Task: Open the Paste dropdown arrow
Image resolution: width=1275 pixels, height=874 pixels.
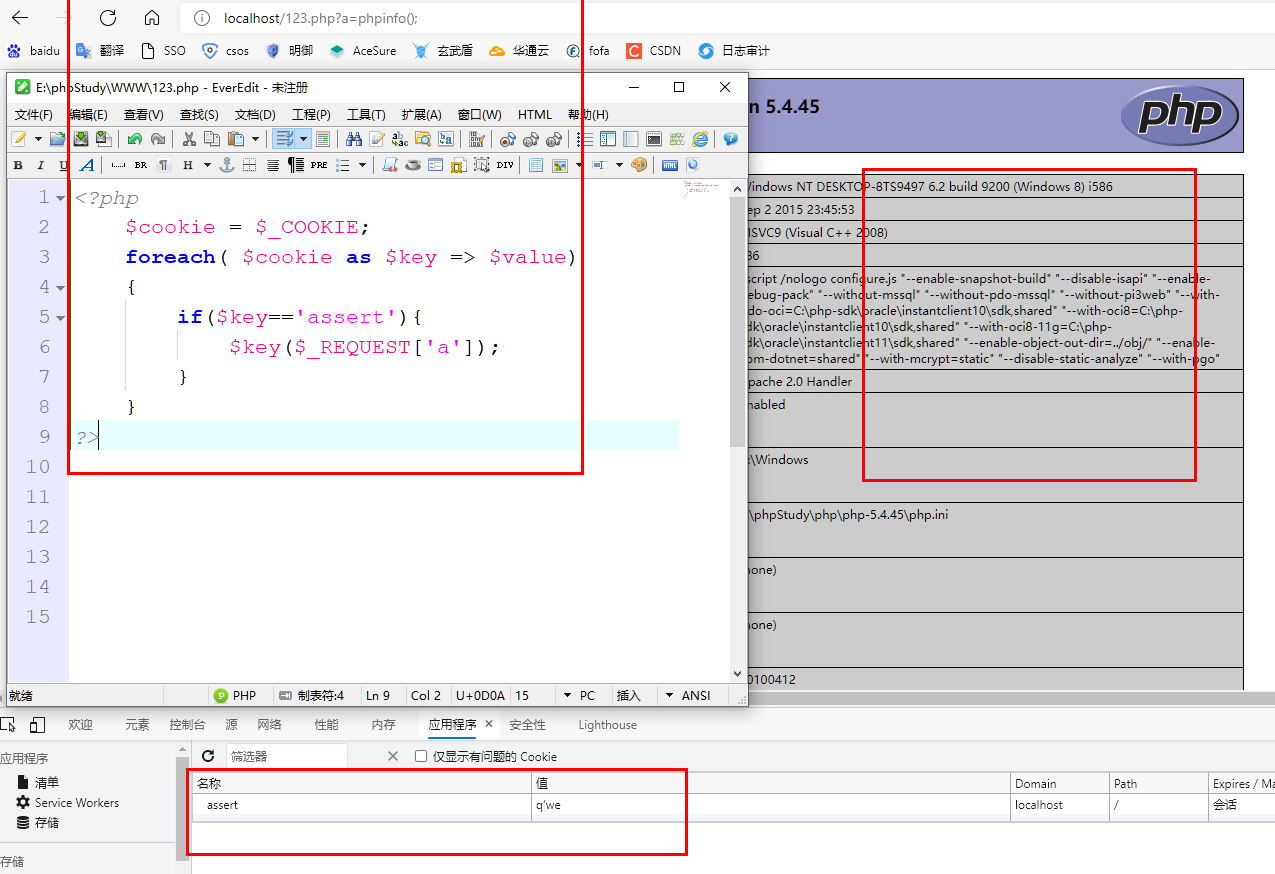Action: pyautogui.click(x=255, y=139)
